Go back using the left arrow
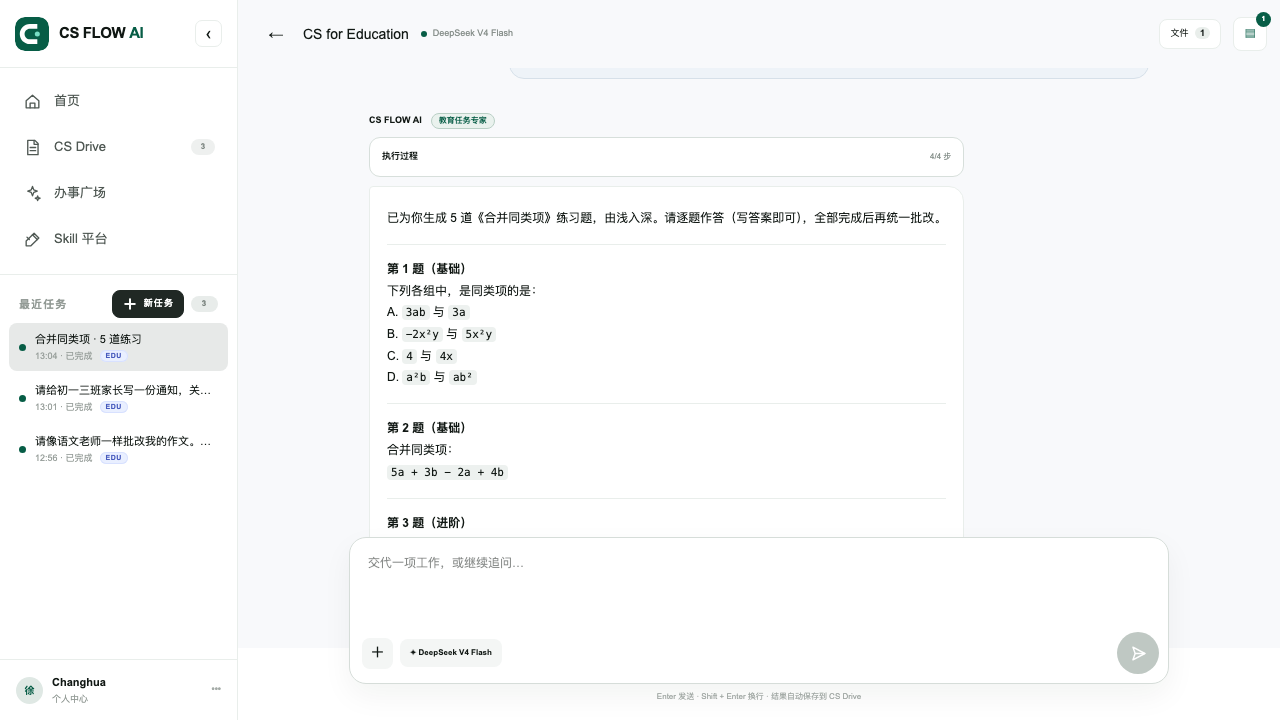1280x720 pixels. coord(276,34)
